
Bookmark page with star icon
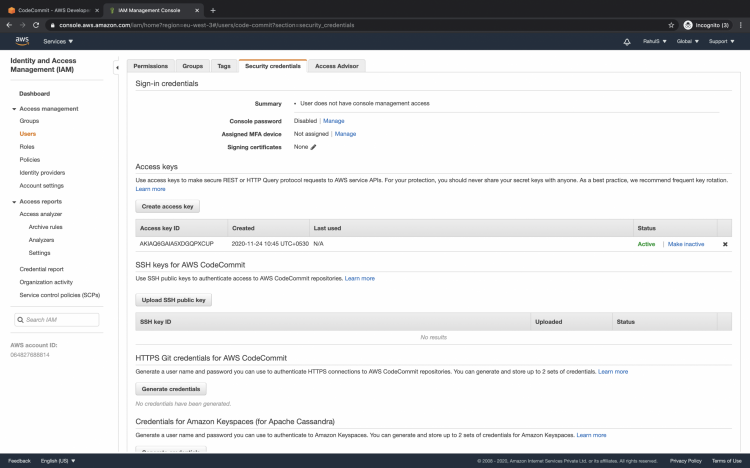[671, 25]
